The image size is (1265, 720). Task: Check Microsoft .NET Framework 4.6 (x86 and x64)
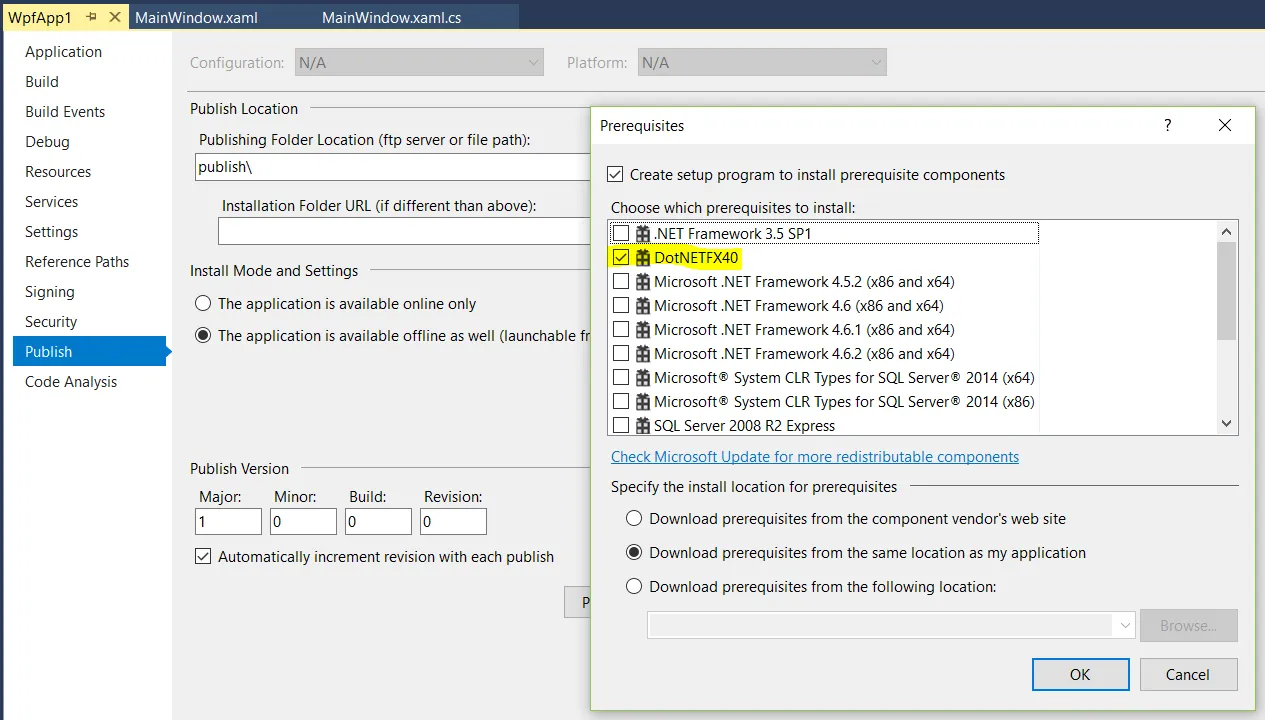tap(621, 306)
